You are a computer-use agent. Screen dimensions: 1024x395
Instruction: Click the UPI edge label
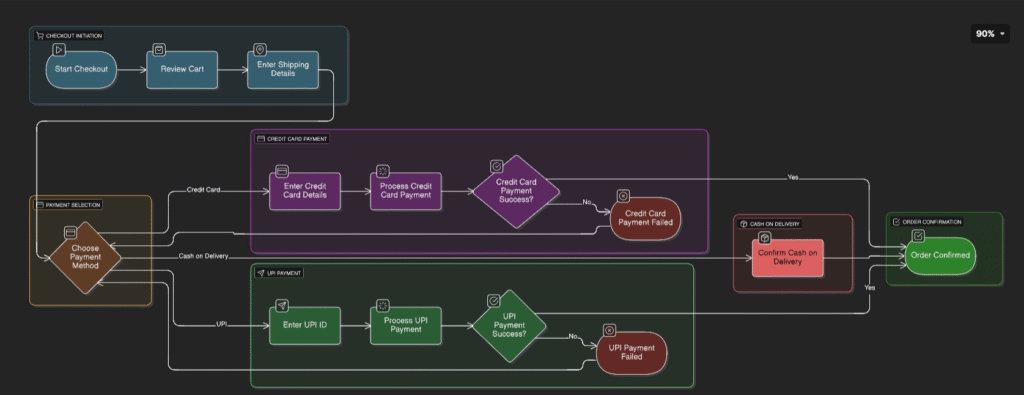click(x=221, y=324)
